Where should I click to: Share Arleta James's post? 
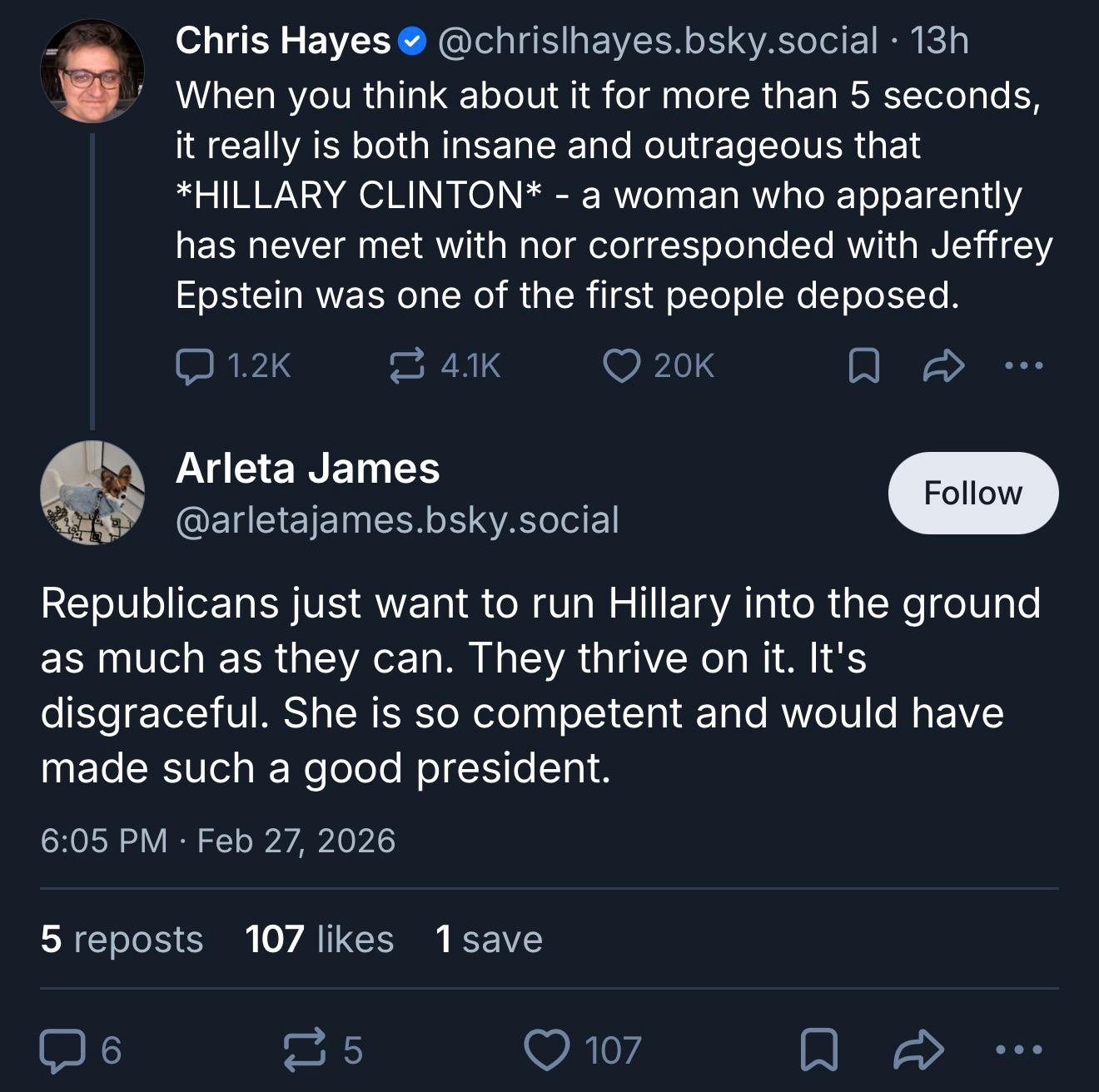tap(918, 1050)
